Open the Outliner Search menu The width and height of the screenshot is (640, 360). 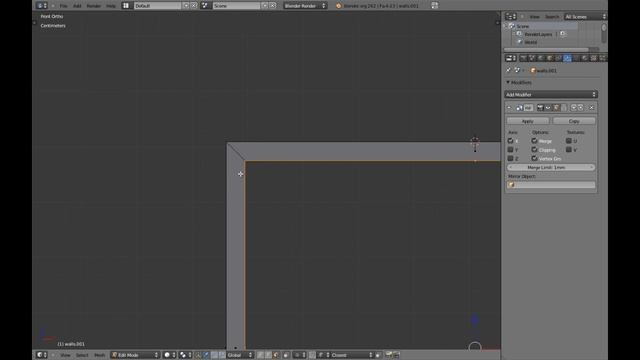click(552, 17)
